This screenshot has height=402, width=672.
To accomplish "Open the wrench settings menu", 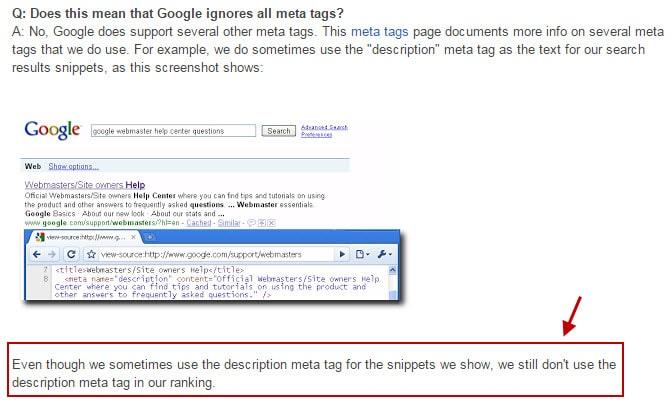I will (384, 255).
